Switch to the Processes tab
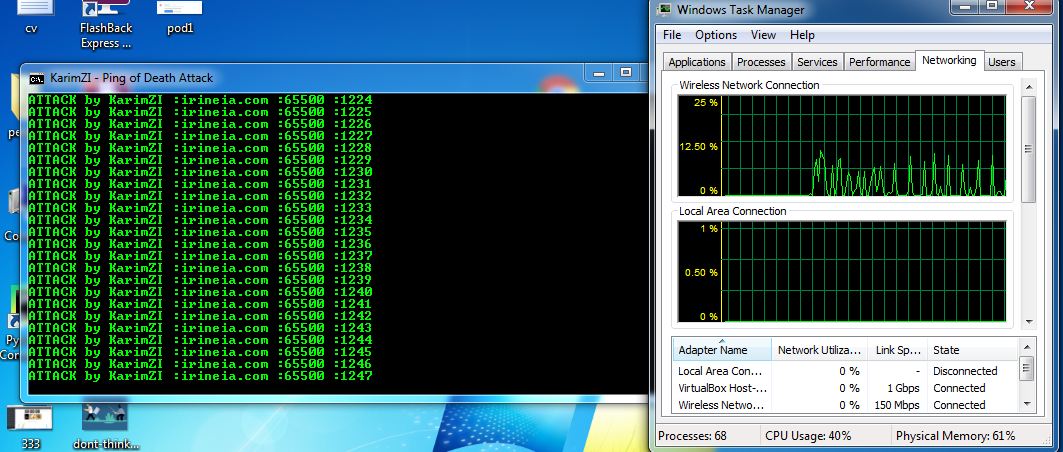Viewport: 1063px width, 452px height. click(761, 62)
